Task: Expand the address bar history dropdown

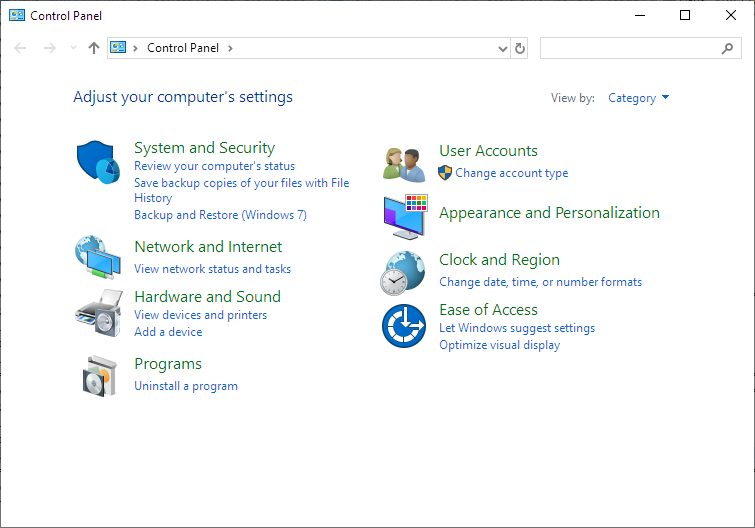Action: click(x=502, y=48)
